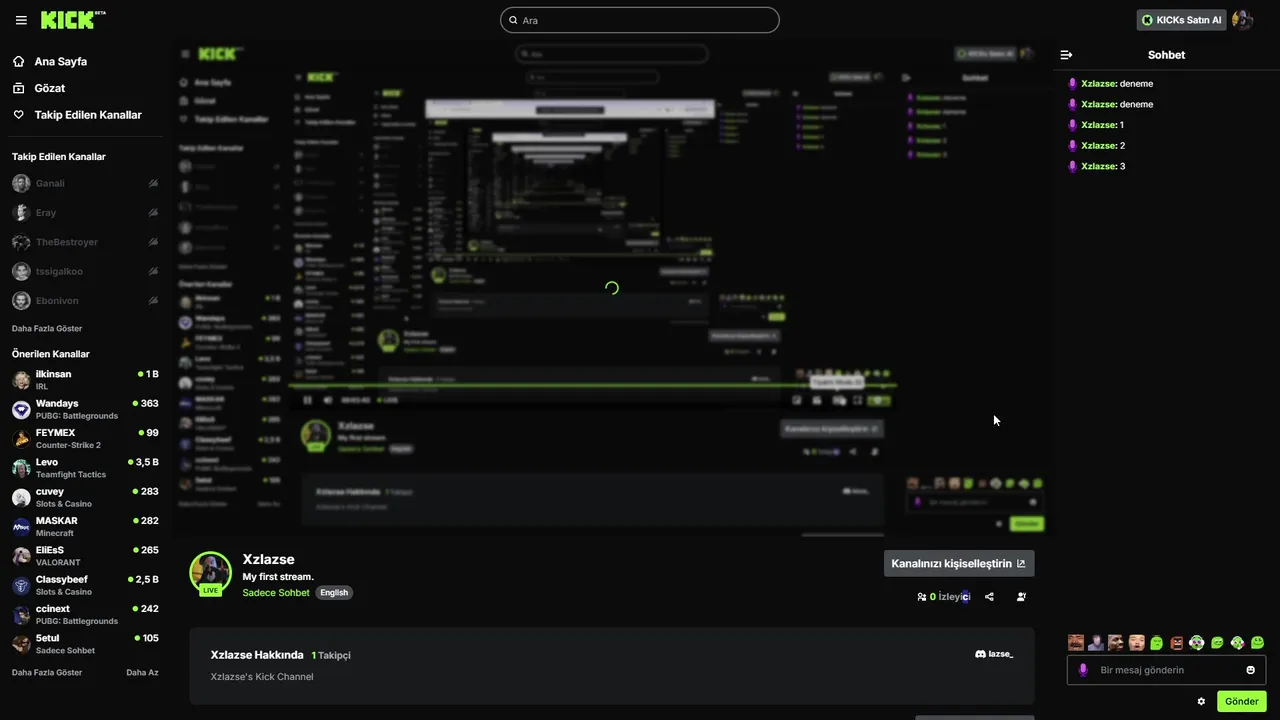Screen dimensions: 1280x720
Task: Click the Gönder send button
Action: click(1242, 701)
